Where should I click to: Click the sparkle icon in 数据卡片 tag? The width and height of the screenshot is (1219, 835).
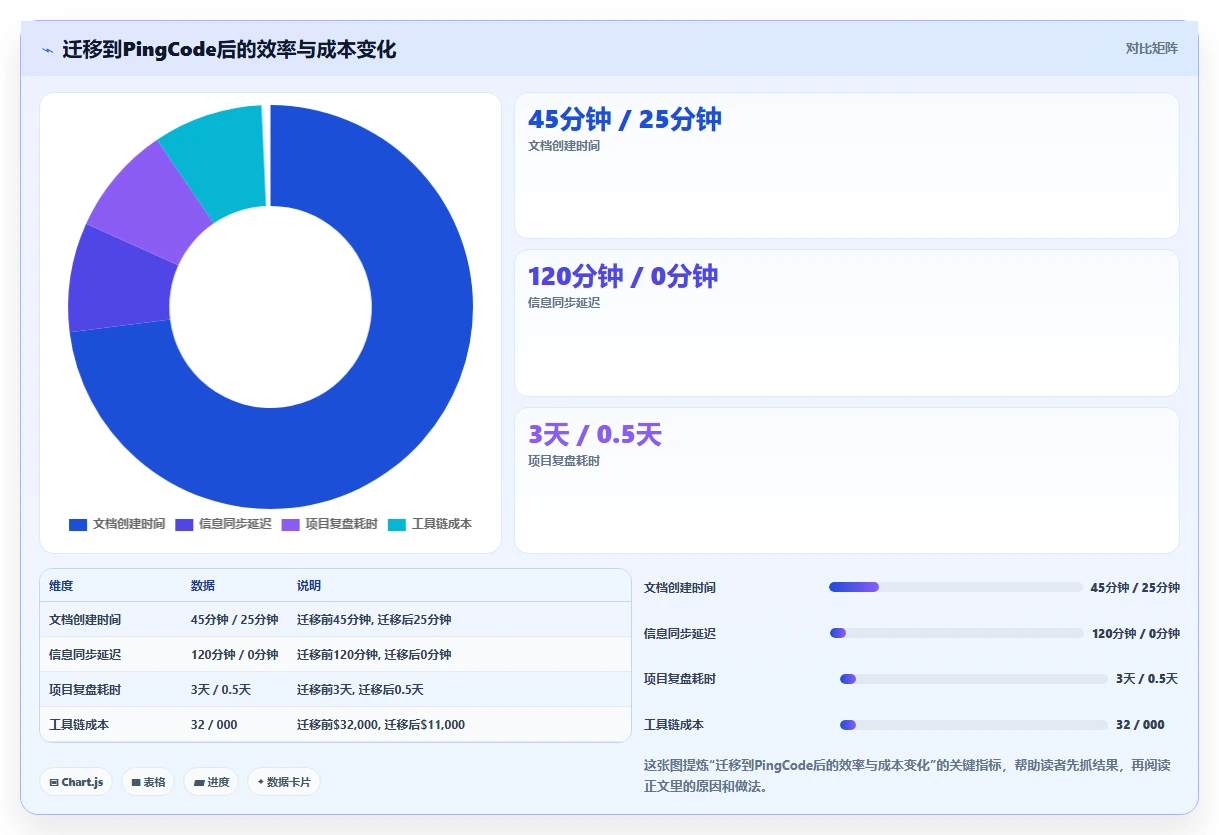click(x=260, y=782)
